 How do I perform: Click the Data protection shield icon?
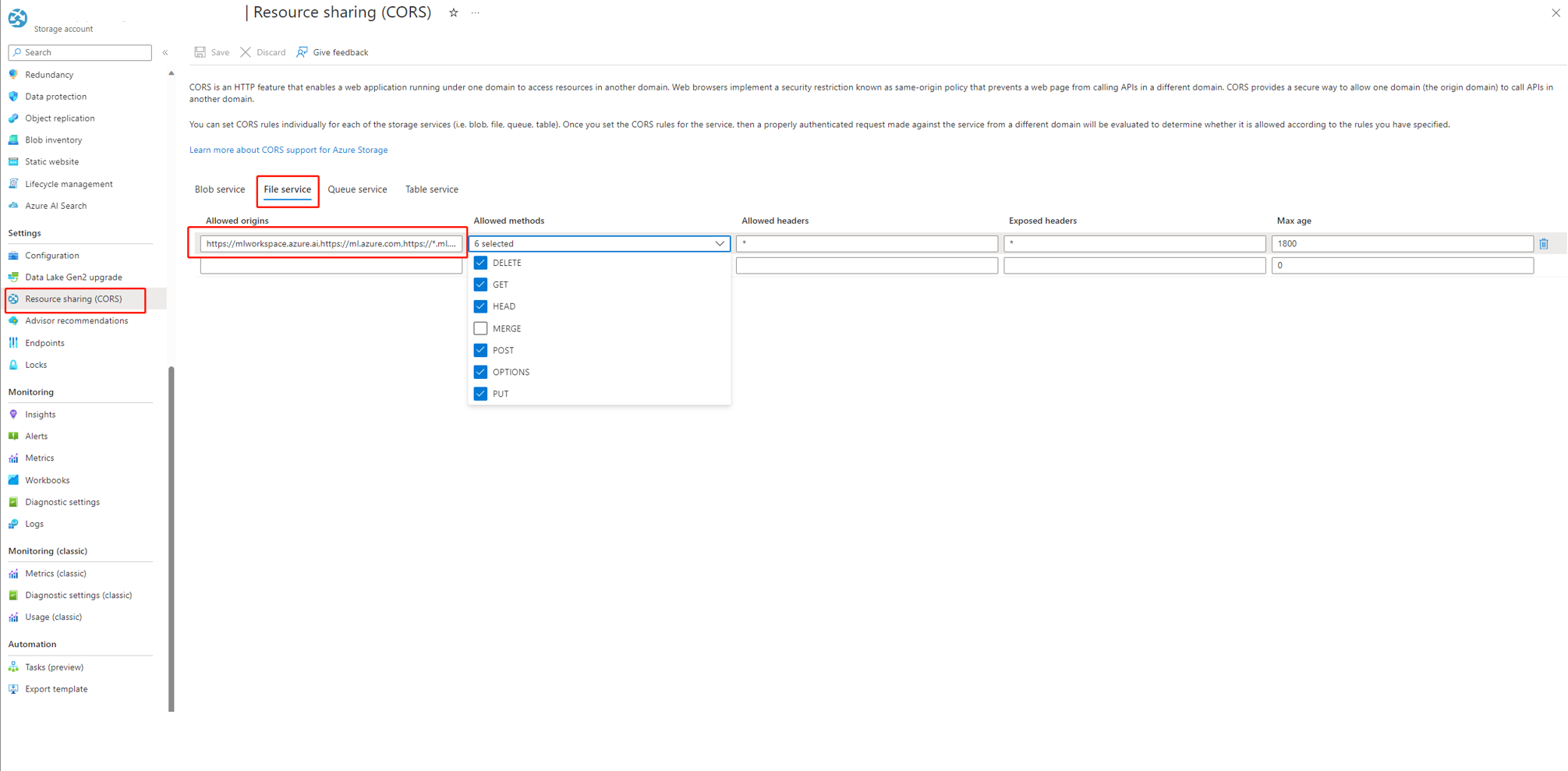[x=13, y=97]
